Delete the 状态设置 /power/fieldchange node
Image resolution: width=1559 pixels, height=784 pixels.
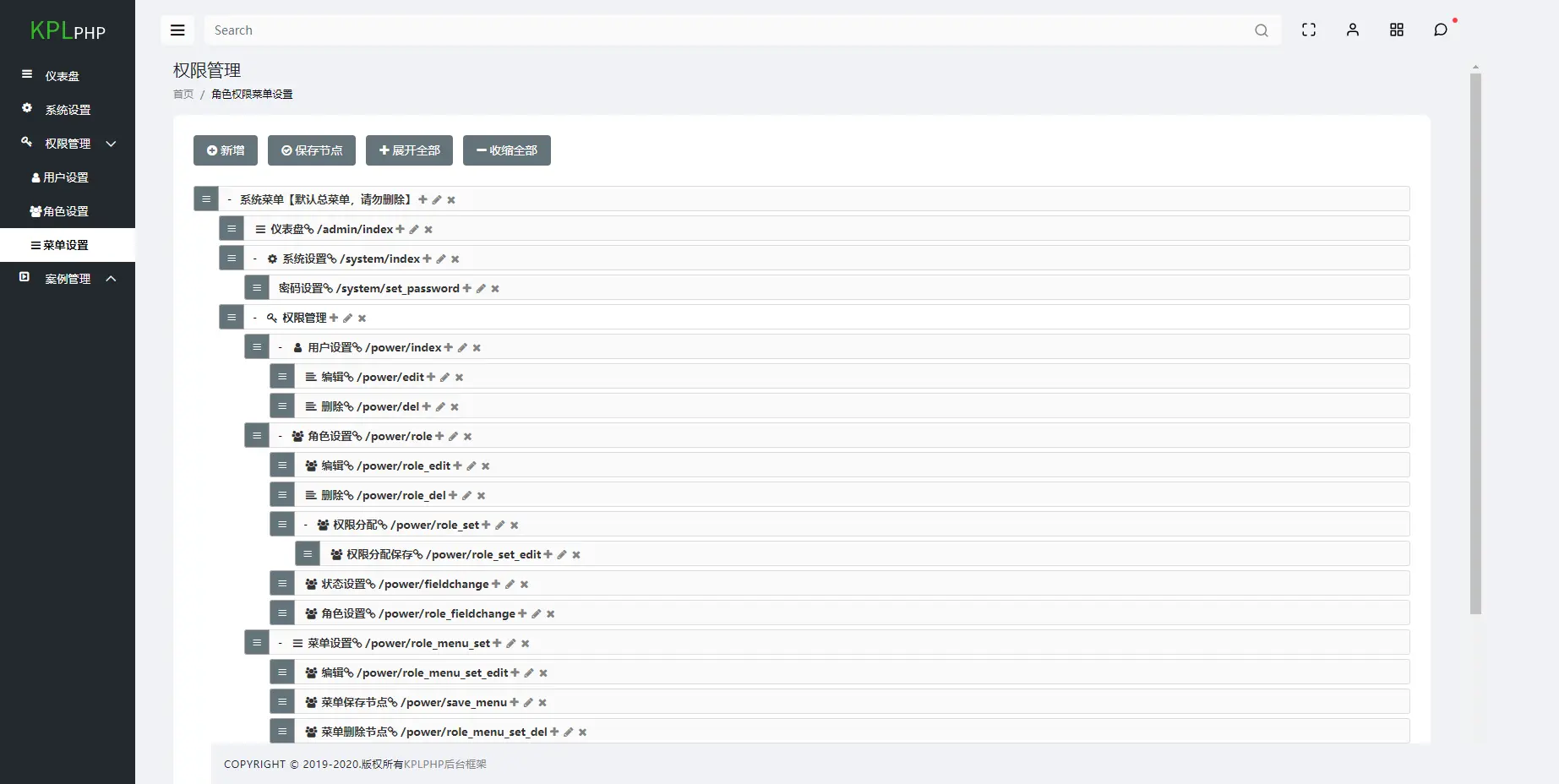tap(524, 585)
